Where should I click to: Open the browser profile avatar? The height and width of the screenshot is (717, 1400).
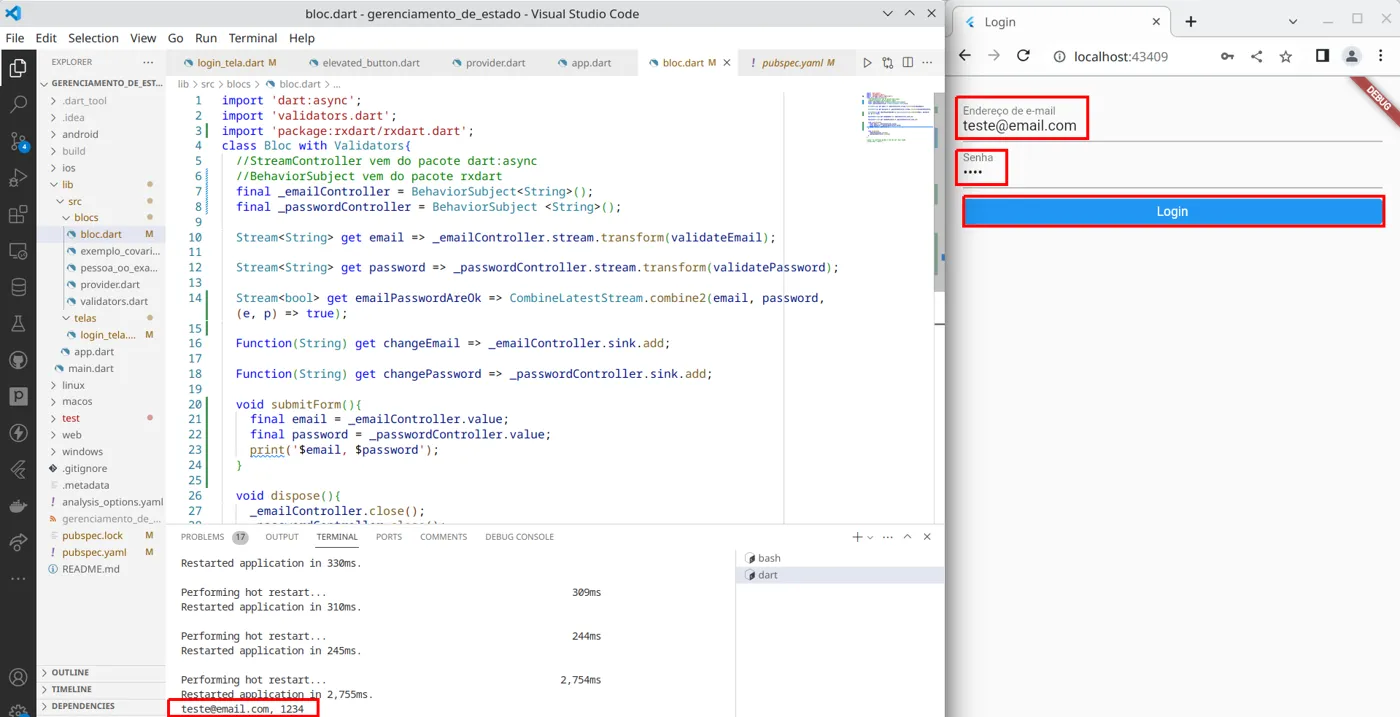tap(1351, 56)
